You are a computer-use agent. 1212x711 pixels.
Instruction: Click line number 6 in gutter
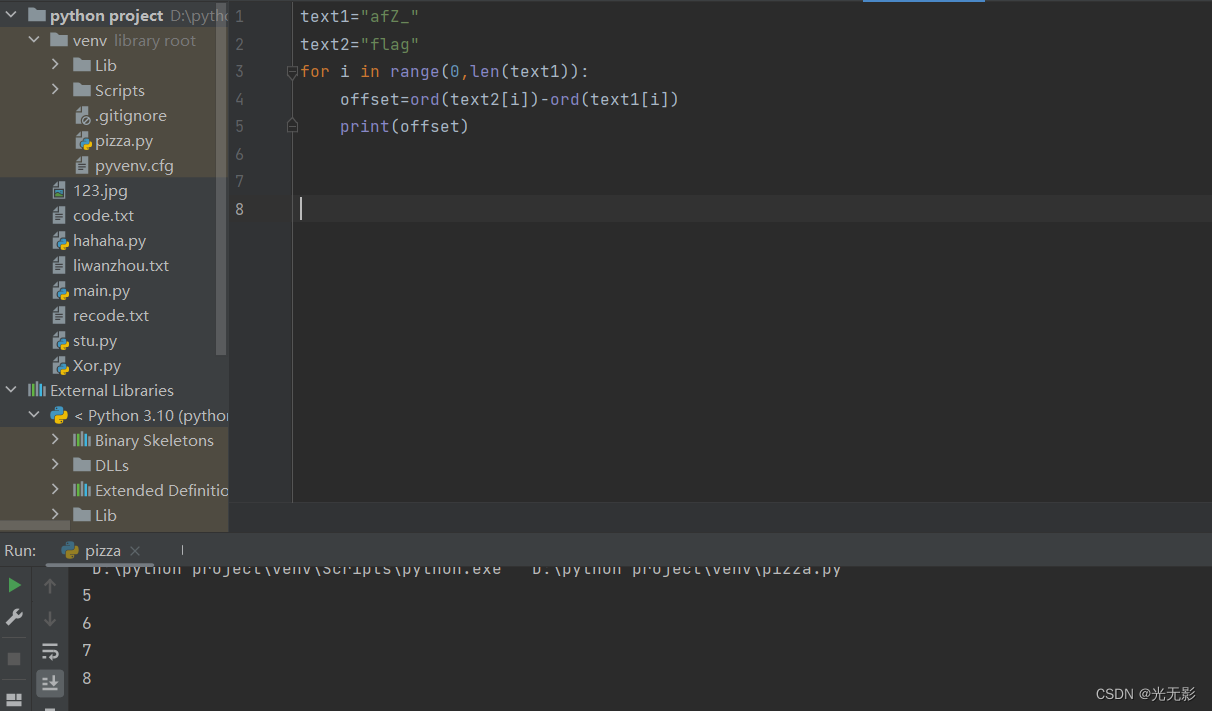tap(239, 154)
